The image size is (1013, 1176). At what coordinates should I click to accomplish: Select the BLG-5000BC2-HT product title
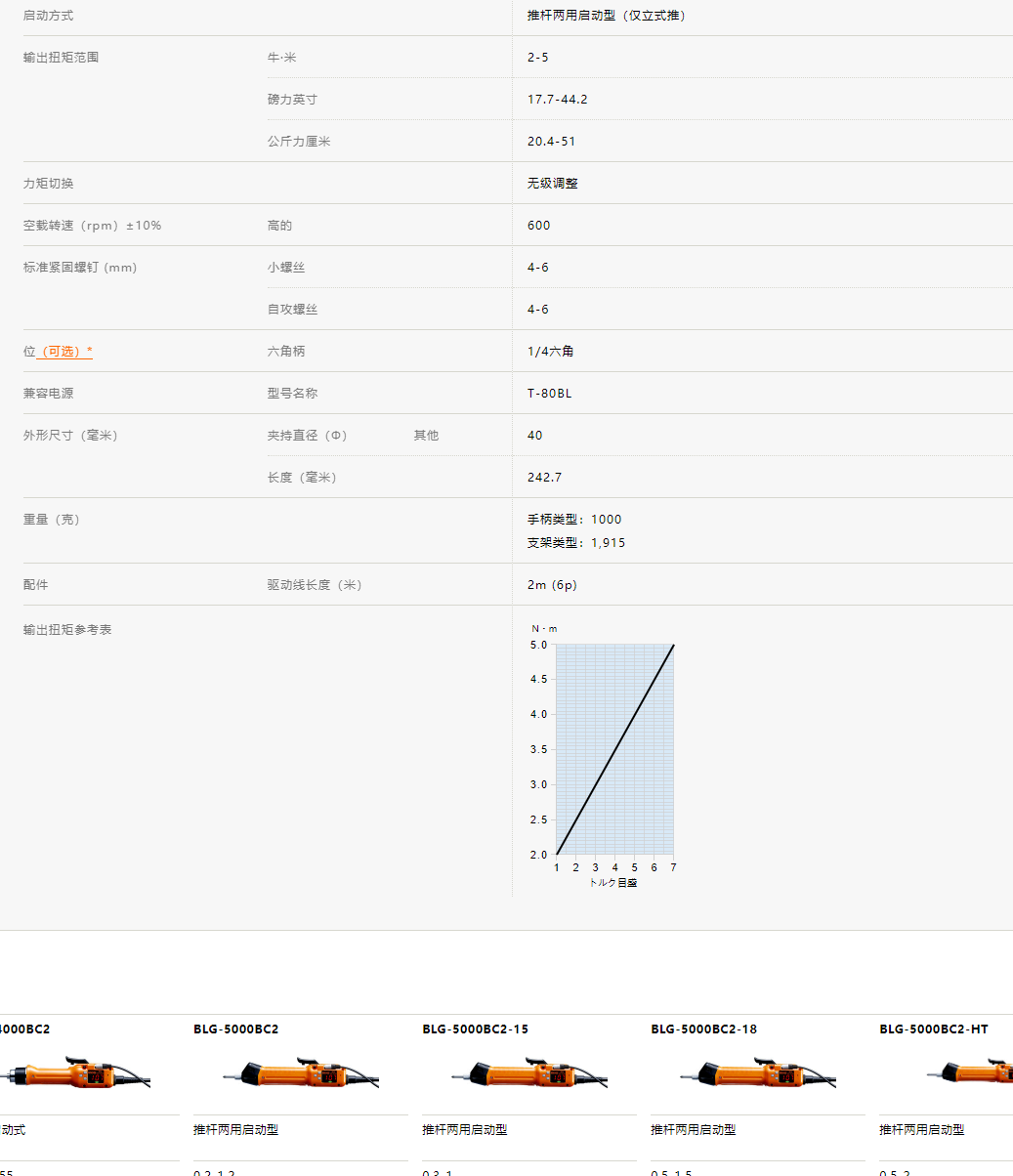(933, 1029)
